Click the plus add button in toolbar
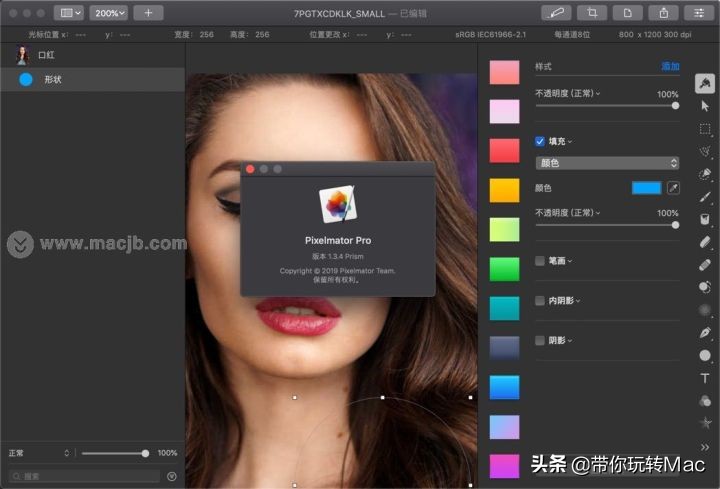Viewport: 720px width, 489px height. pos(148,13)
